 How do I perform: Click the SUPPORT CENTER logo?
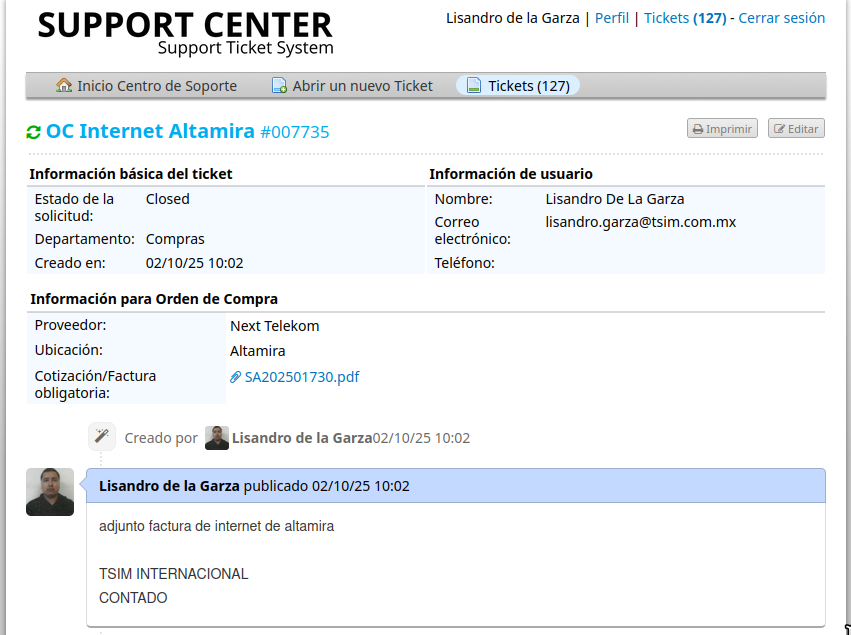[185, 32]
